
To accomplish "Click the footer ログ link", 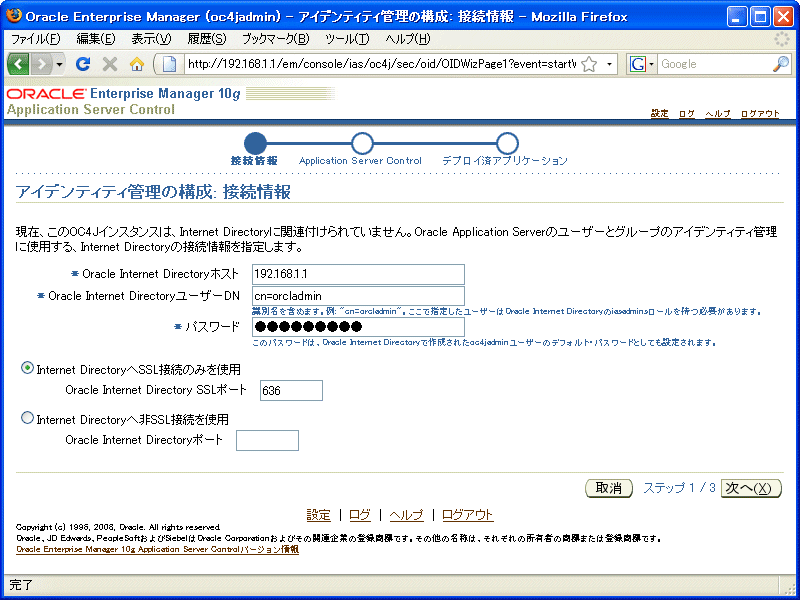I will tap(360, 515).
